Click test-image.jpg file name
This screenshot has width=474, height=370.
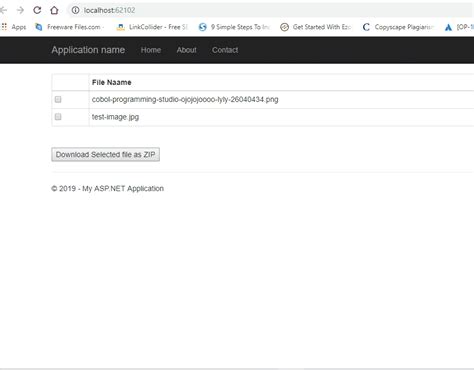click(115, 117)
